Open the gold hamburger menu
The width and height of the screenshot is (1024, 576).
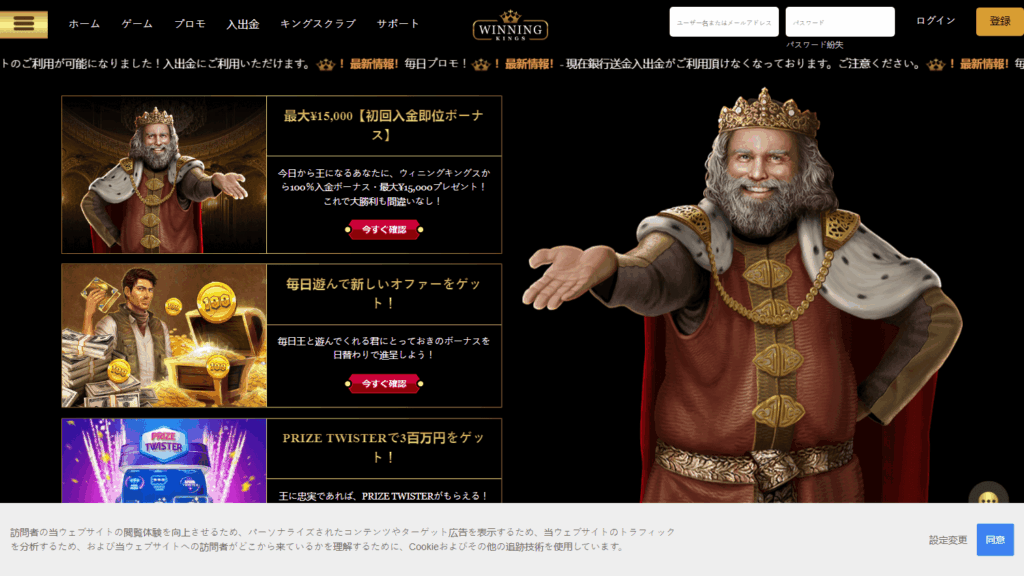click(x=24, y=24)
